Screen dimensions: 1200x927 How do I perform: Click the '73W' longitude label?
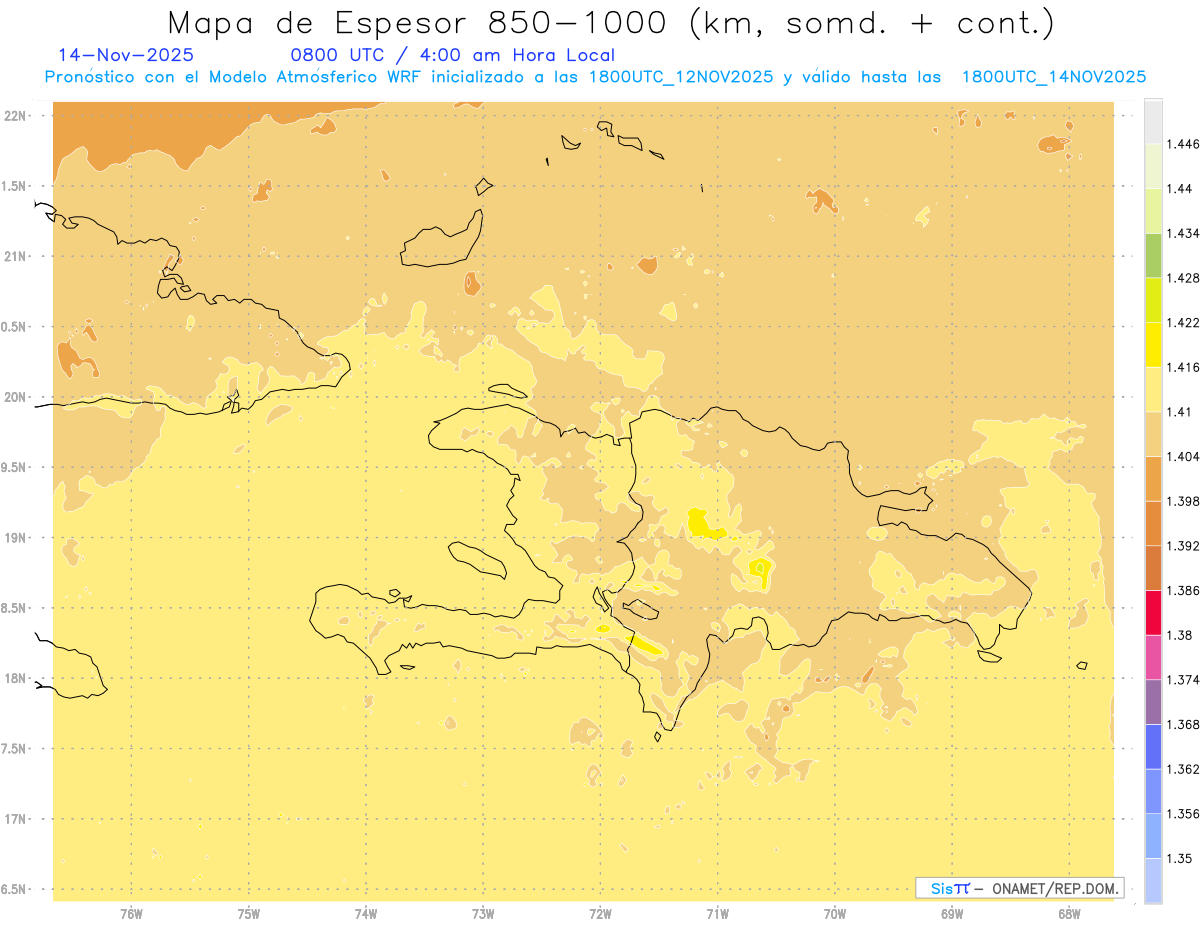tap(483, 914)
